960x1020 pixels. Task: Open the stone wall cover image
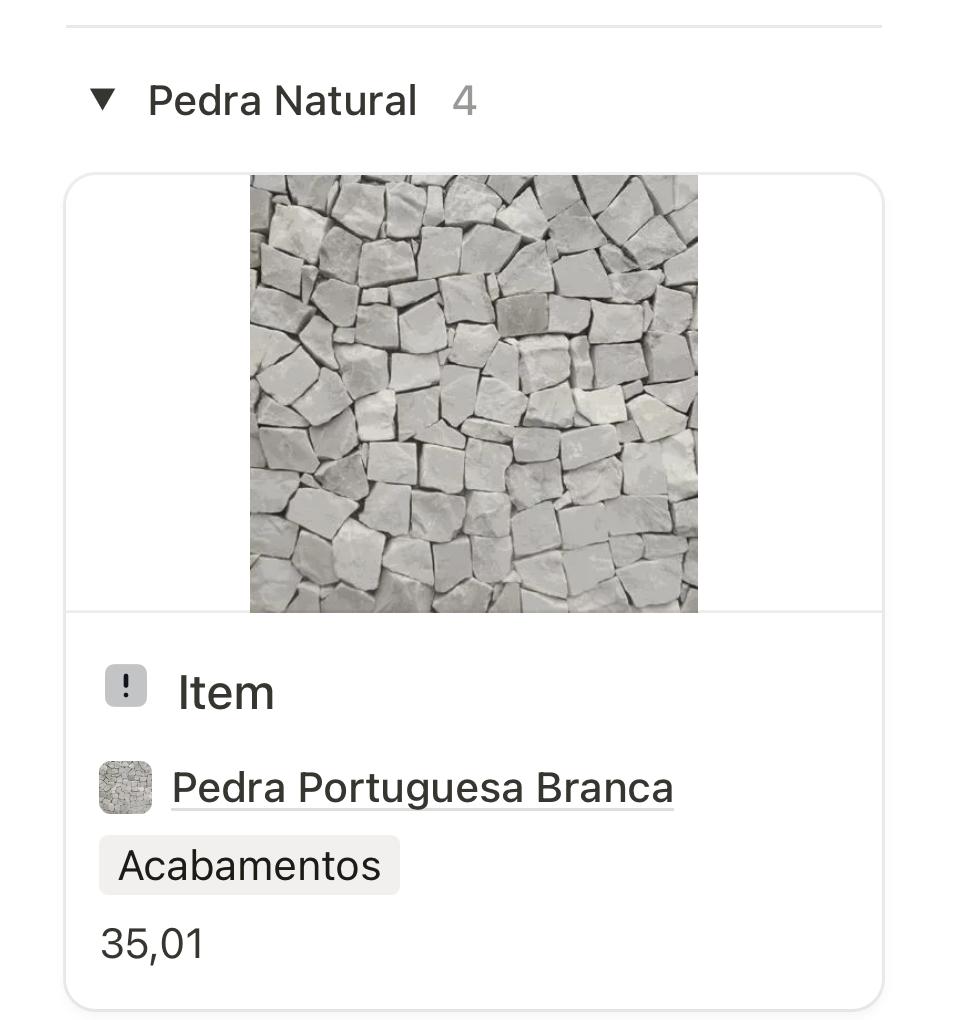coord(473,393)
